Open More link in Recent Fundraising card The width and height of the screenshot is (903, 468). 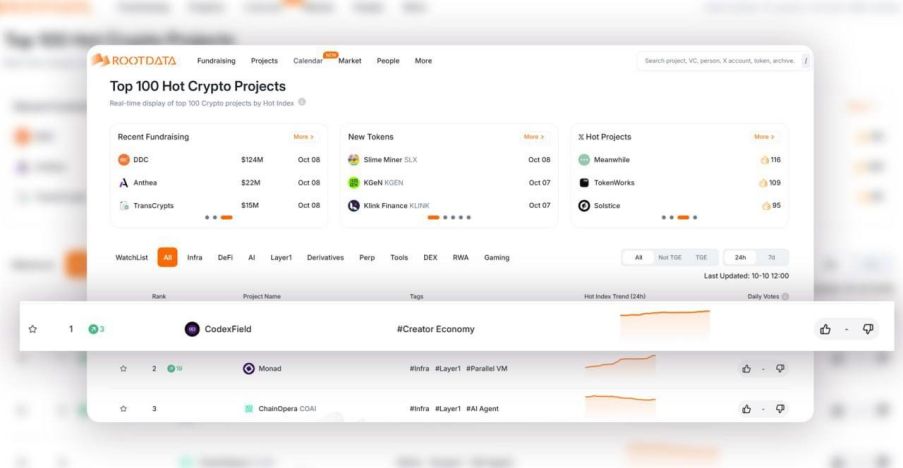tap(303, 137)
